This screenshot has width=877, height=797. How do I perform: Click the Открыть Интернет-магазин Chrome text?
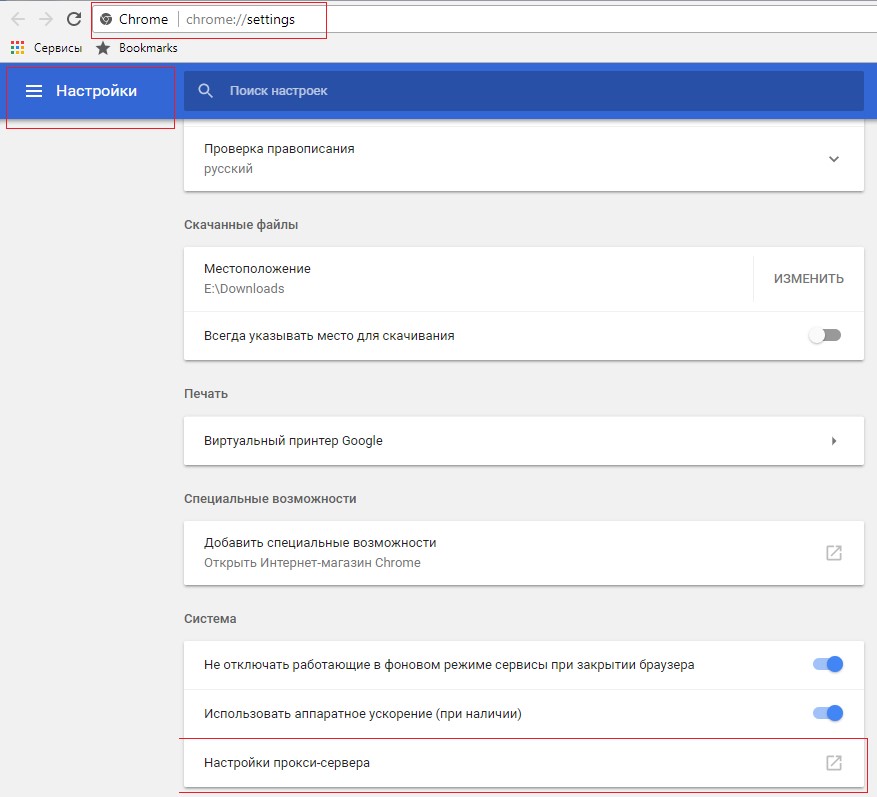click(x=312, y=562)
